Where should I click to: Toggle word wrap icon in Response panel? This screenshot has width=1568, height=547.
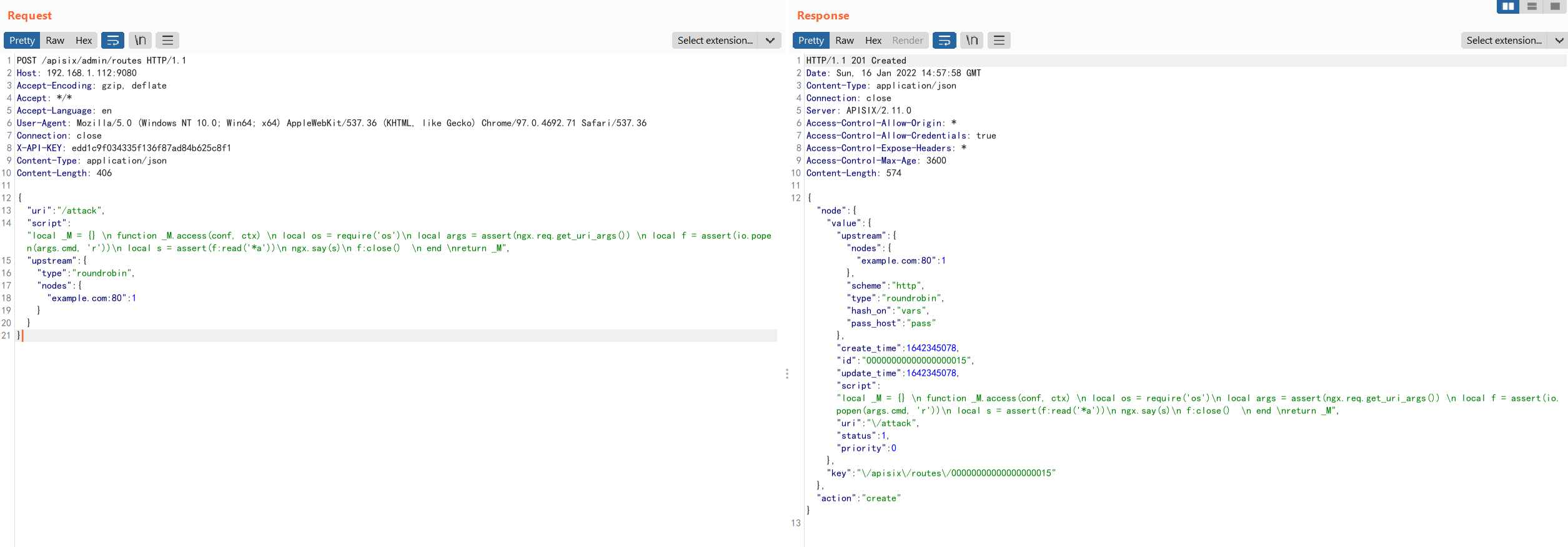(x=945, y=41)
